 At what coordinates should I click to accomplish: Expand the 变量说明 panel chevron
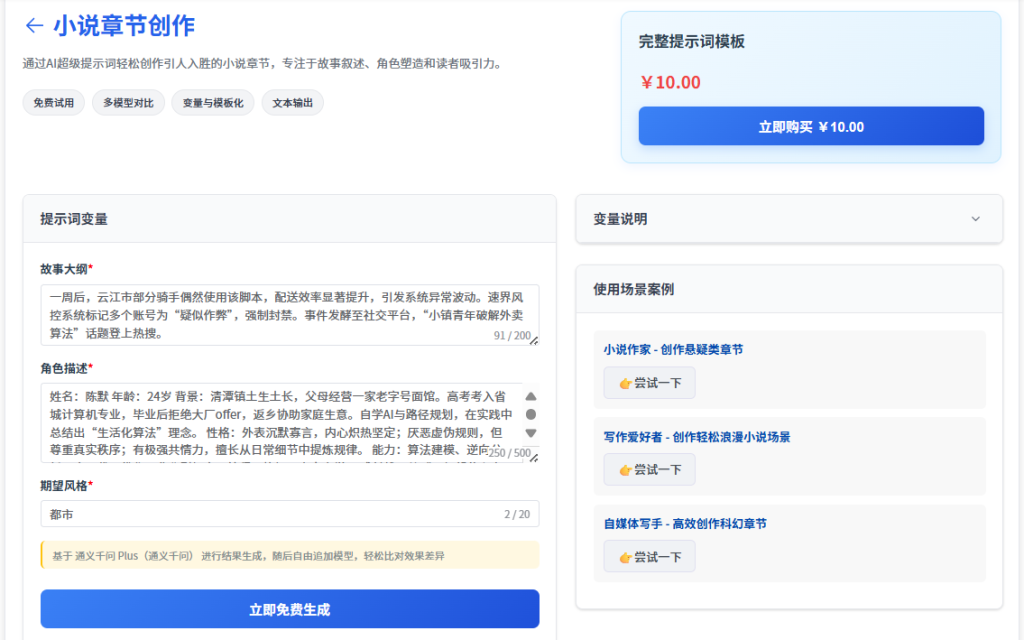[x=975, y=219]
